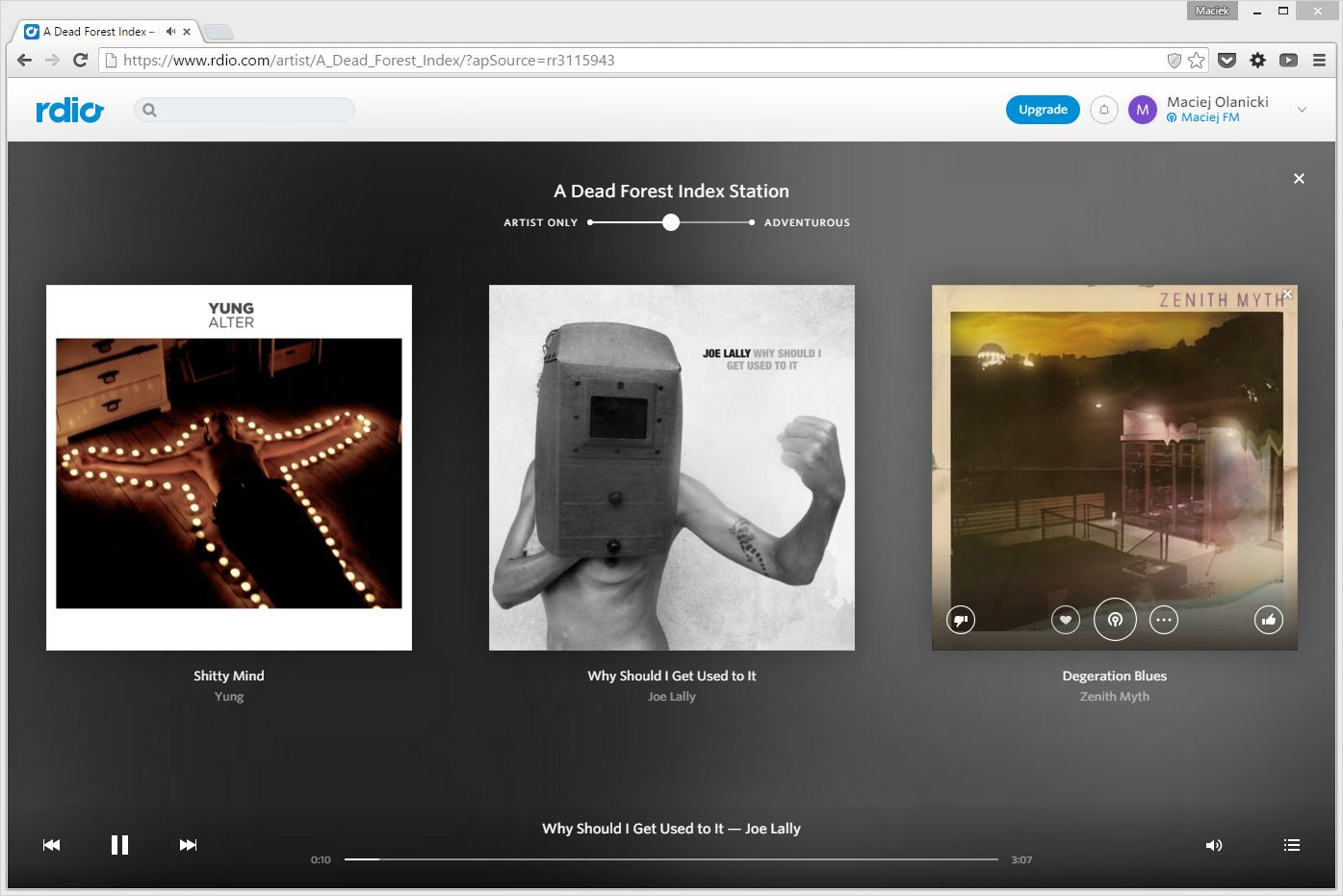Screen dimensions: 1343x896
Task: Click the video play extension icon
Action: 1288,60
